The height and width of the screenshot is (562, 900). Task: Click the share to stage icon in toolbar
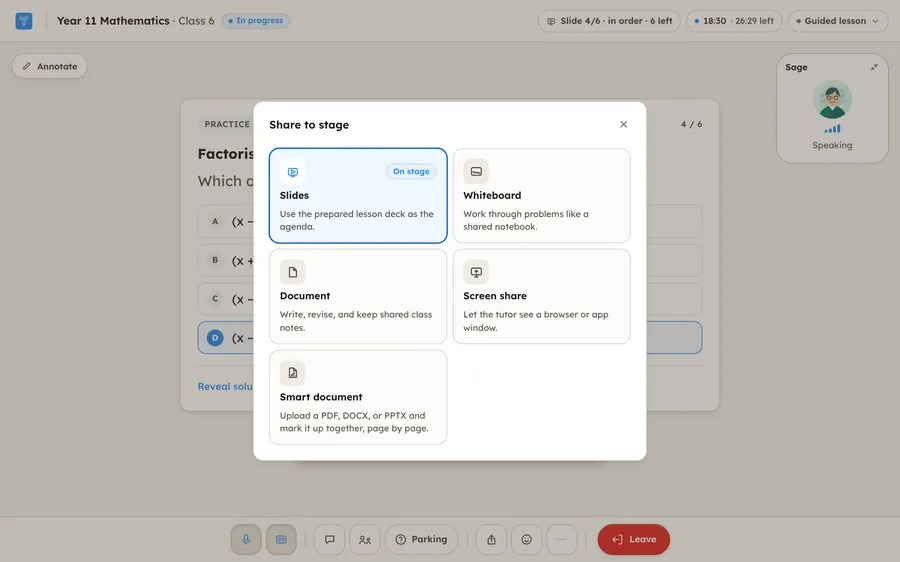pyautogui.click(x=491, y=539)
